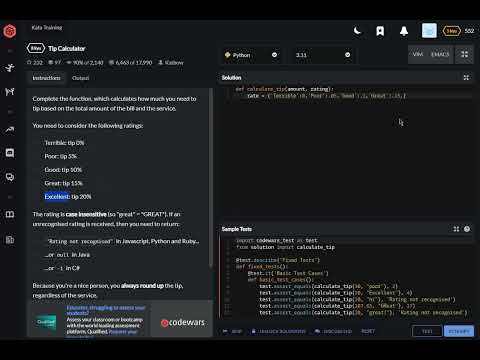This screenshot has height=360, width=480.
Task: Open the chat sidebar icon
Action: click(x=10, y=153)
